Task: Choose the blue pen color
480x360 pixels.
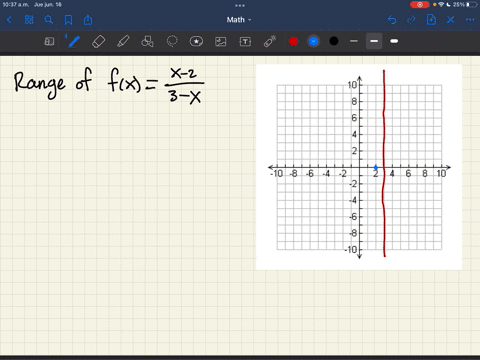Action: click(314, 41)
